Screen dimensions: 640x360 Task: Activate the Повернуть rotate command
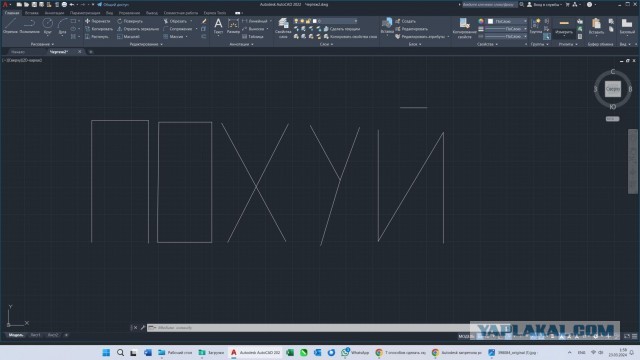click(130, 21)
